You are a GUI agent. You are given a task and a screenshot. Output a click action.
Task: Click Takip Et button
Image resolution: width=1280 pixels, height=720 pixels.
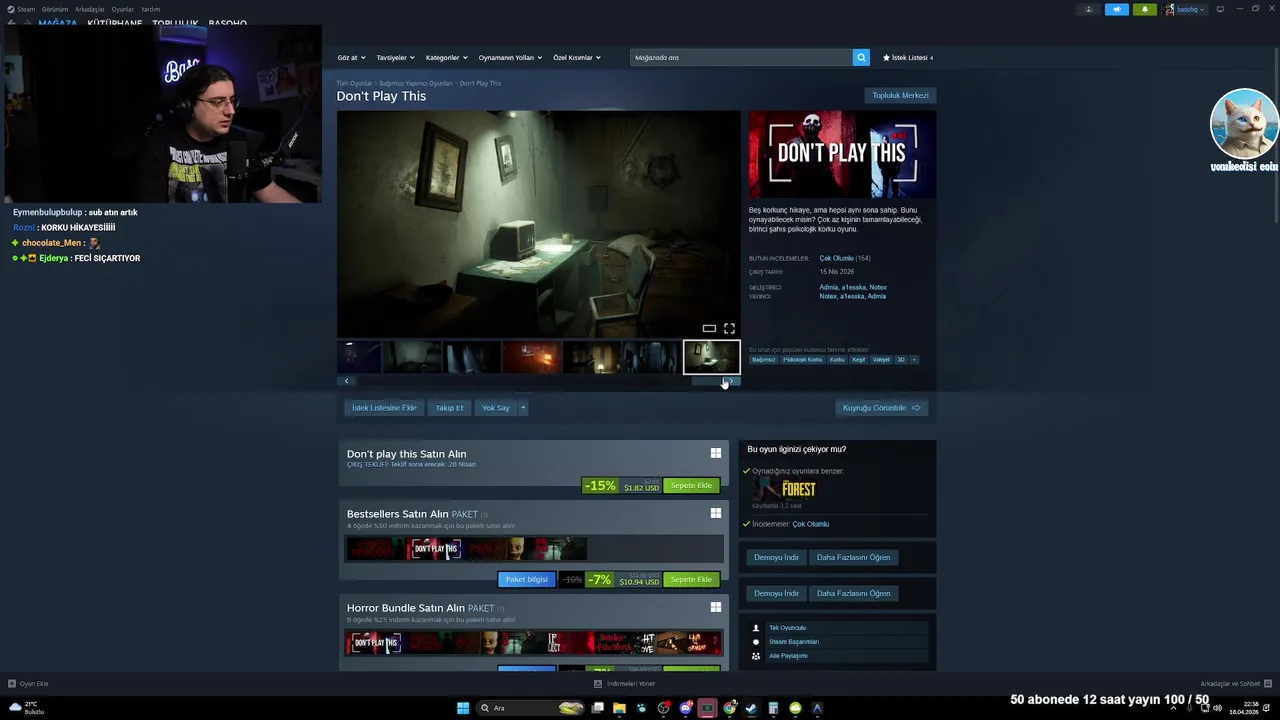click(449, 408)
